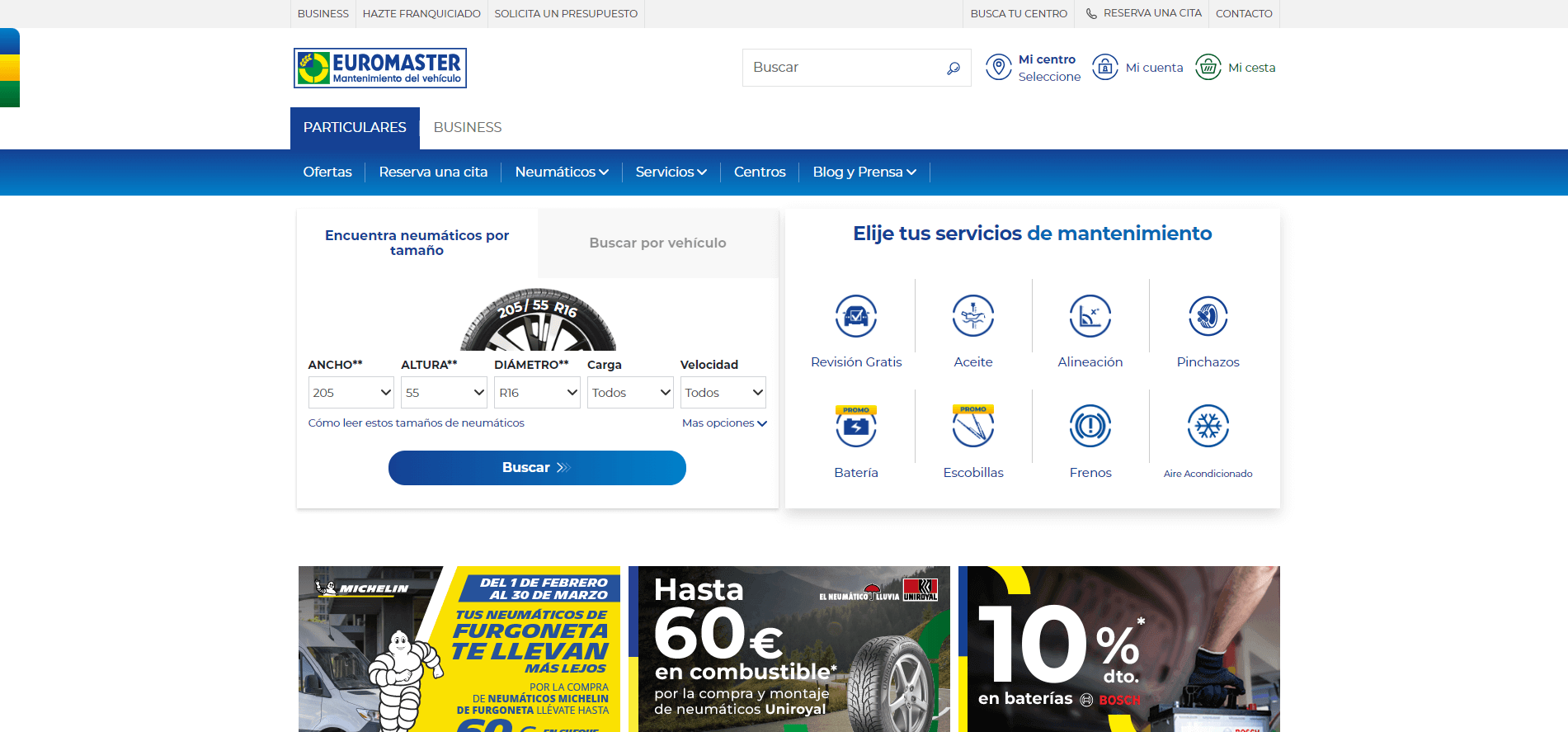The width and height of the screenshot is (1568, 732).
Task: Click the Mi centro location pin icon
Action: click(999, 67)
